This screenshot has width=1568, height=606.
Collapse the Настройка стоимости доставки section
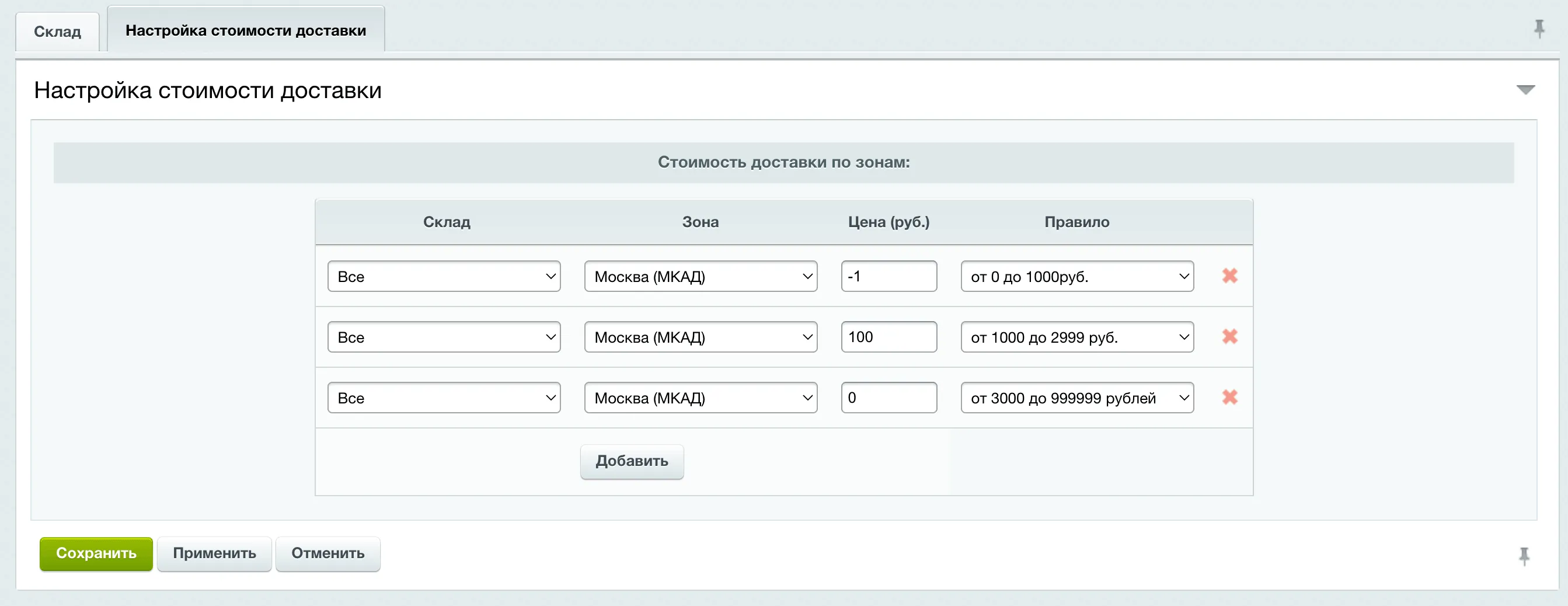click(x=1525, y=90)
